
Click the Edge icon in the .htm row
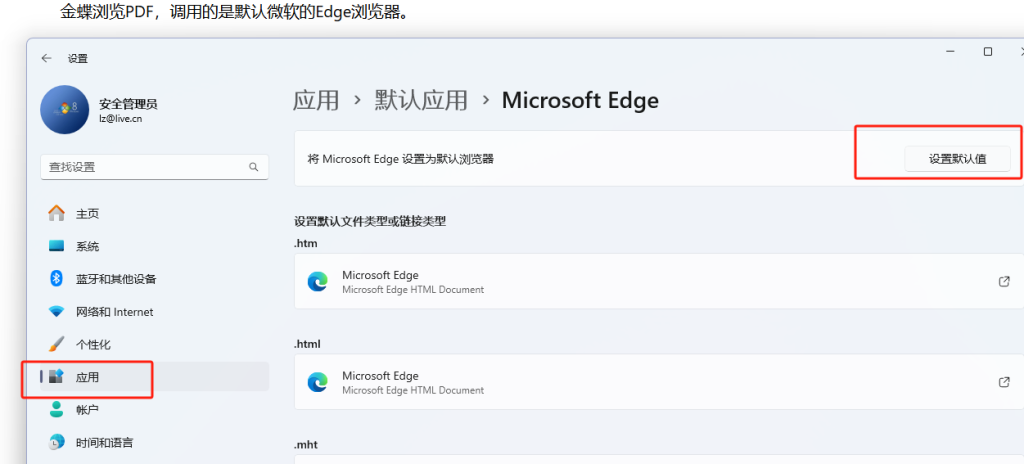click(318, 282)
